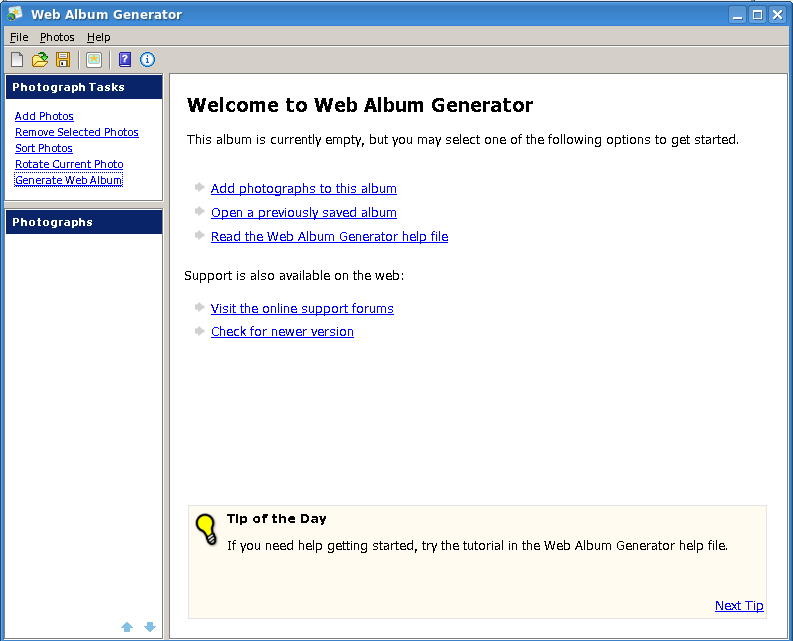Click the Add photos toolbar icon with the star

coord(94,60)
